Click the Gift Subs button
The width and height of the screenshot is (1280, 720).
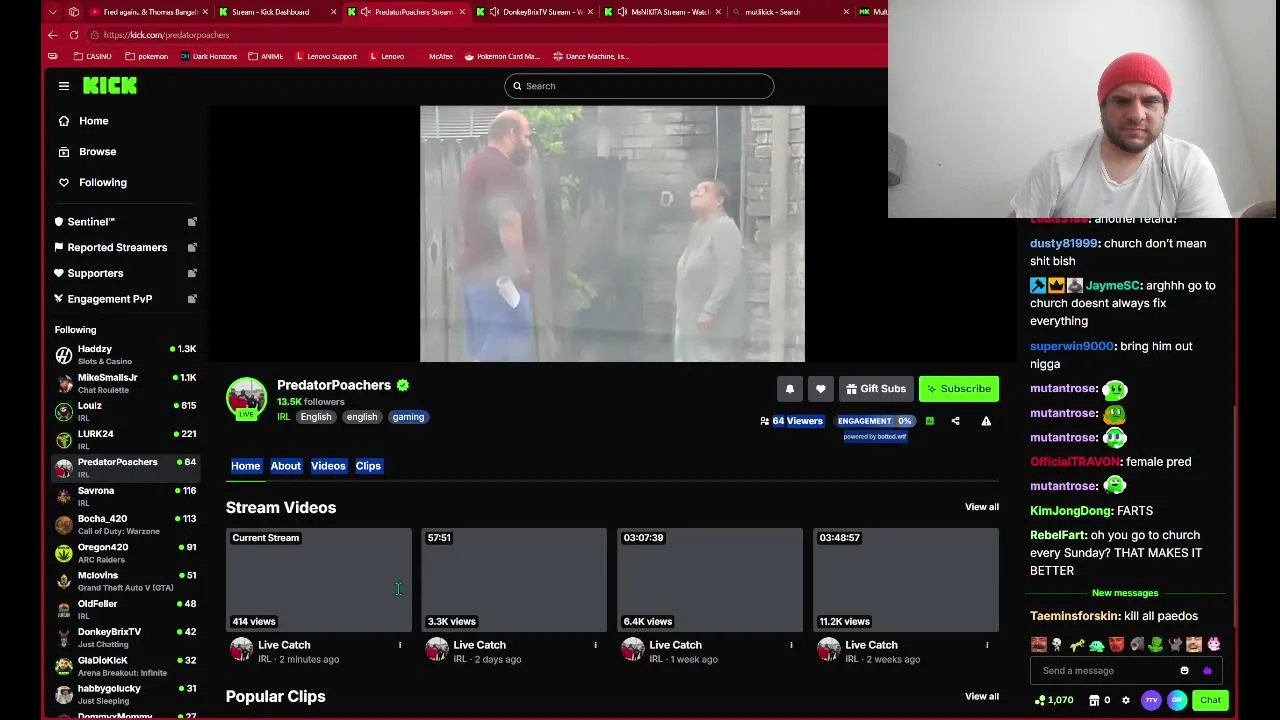[876, 389]
